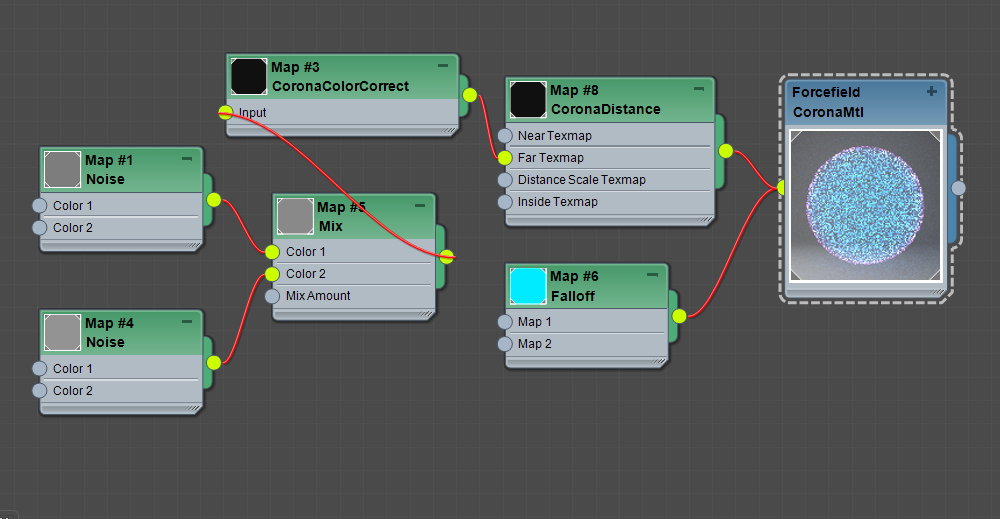Select the Forcefield CoronaMtl title bar

[x=865, y=102]
